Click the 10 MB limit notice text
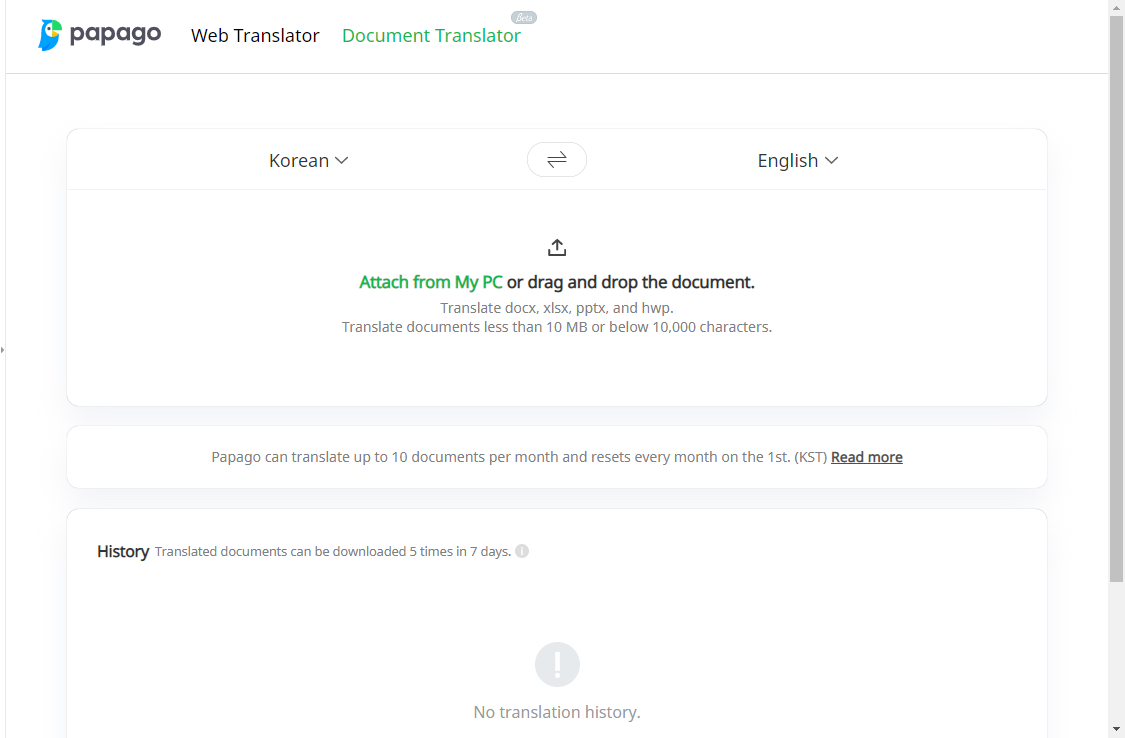Screen dimensions: 1125x738 tap(557, 327)
